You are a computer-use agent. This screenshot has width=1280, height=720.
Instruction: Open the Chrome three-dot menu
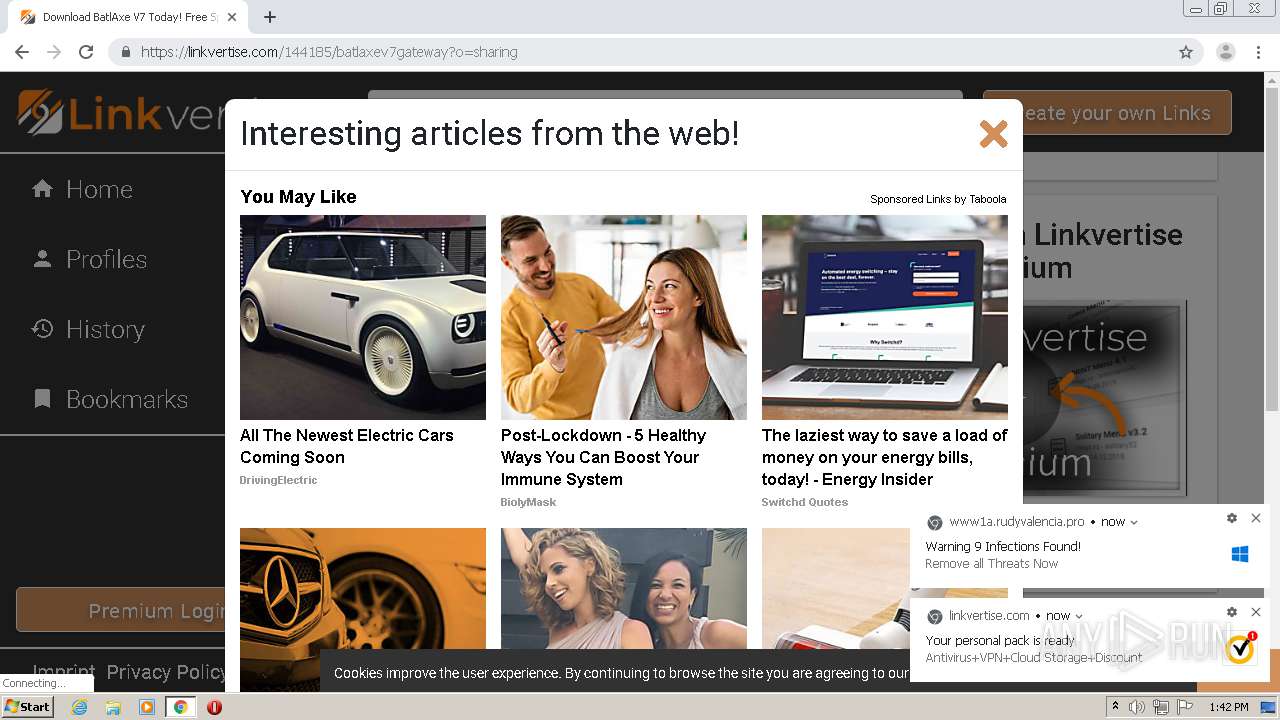click(1258, 52)
